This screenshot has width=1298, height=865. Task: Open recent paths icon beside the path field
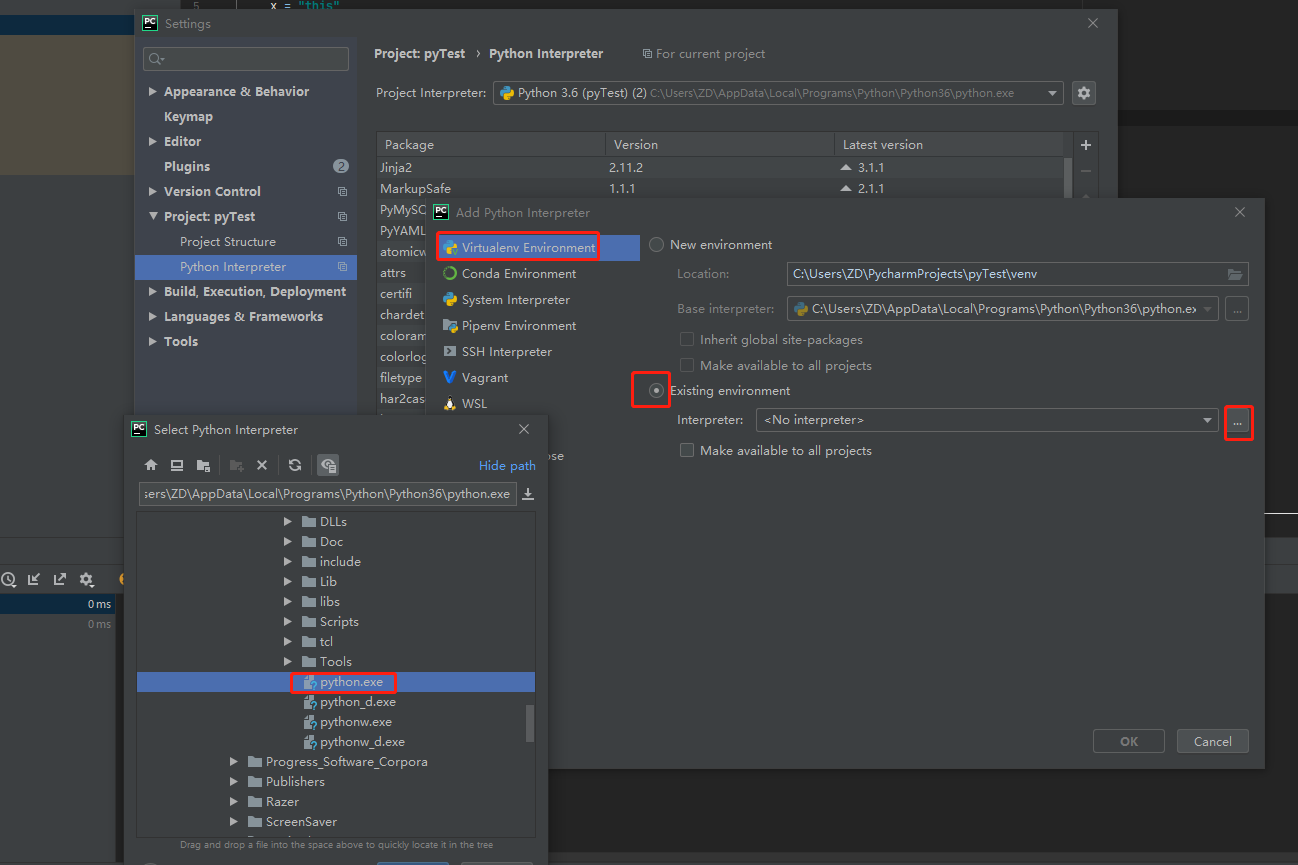tap(528, 494)
